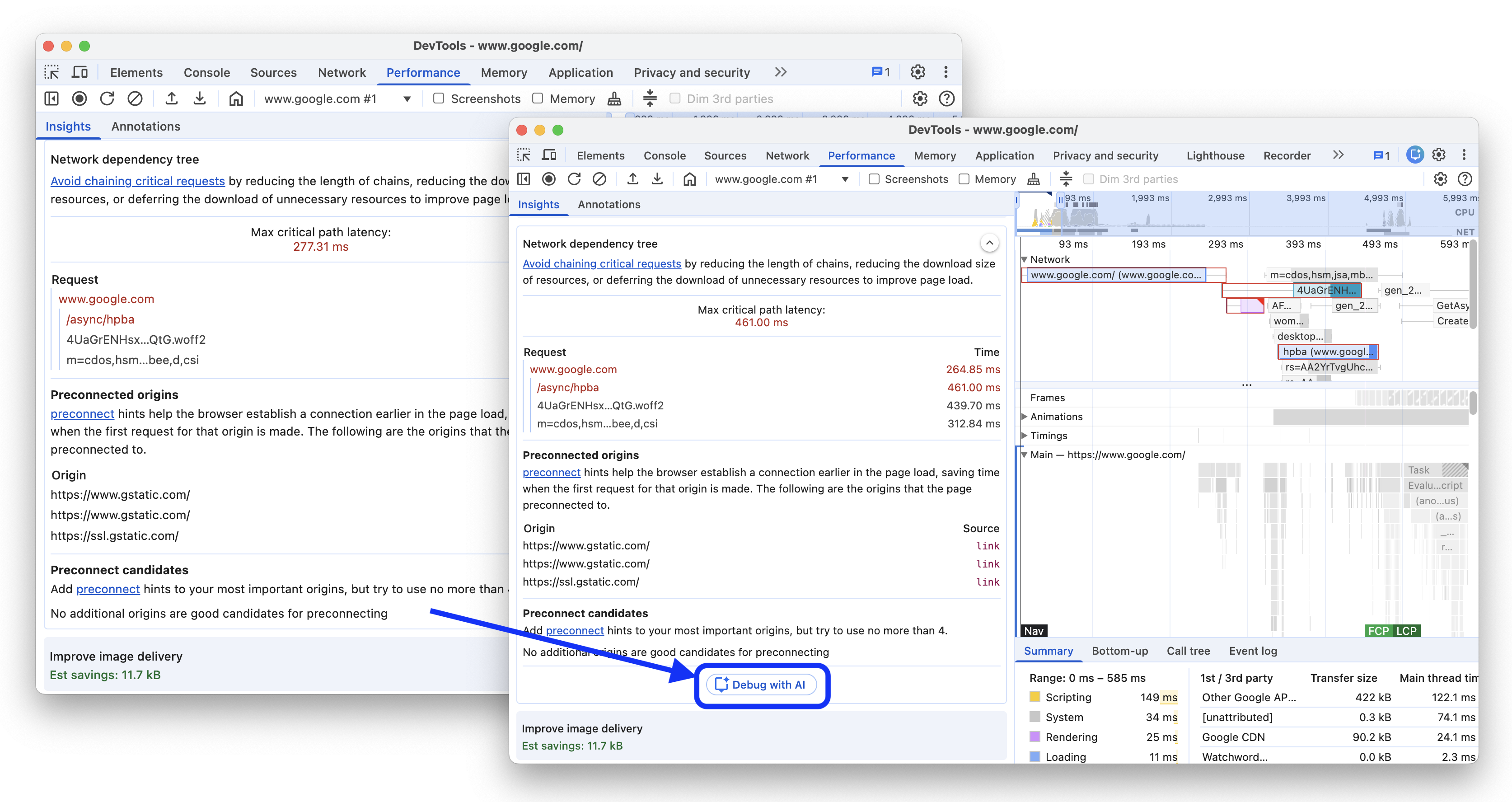Viewport: 1512px width, 802px height.
Task: Open the Bottom-up tab
Action: pyautogui.click(x=1119, y=651)
